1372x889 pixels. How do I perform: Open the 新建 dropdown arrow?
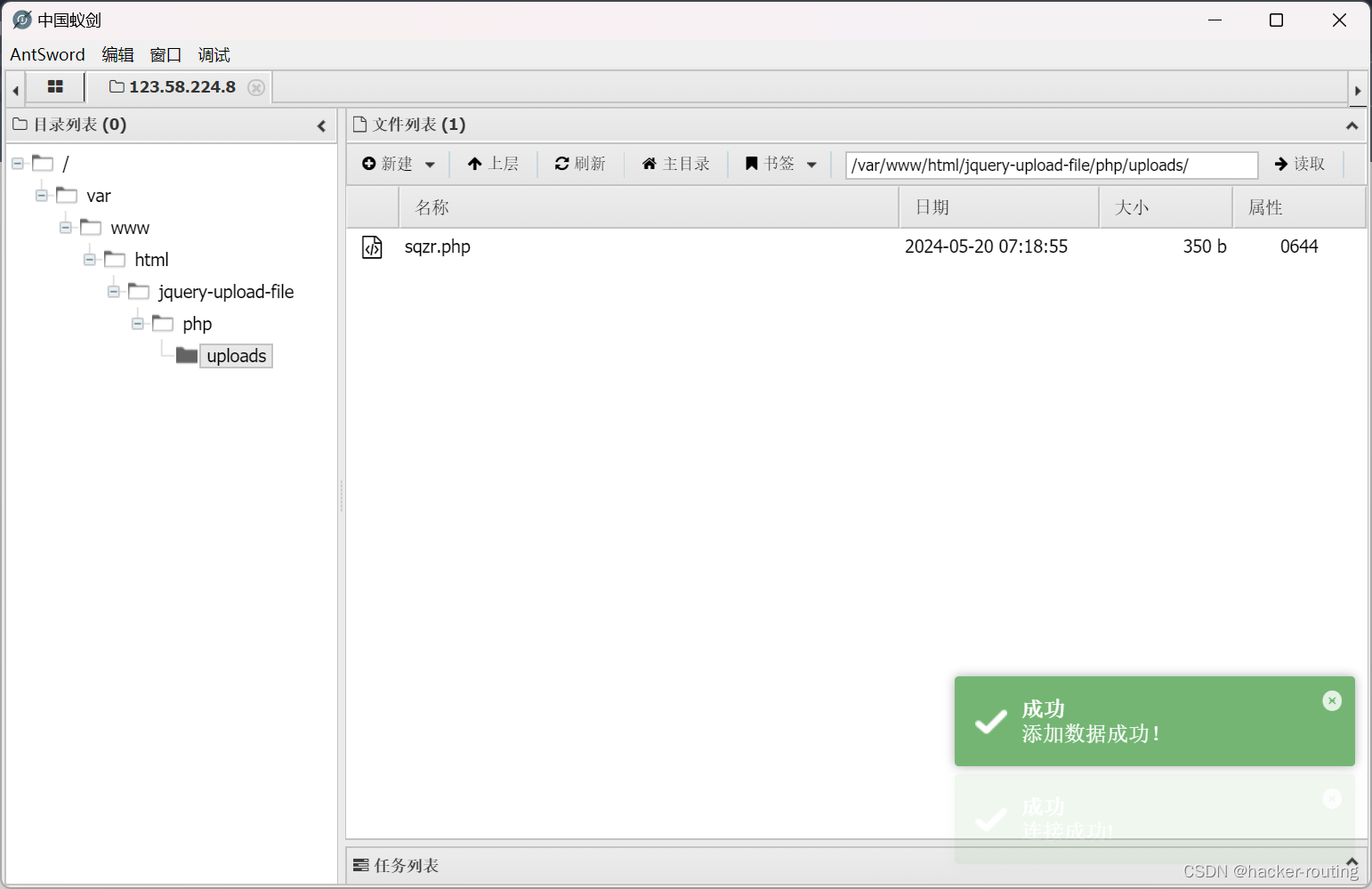coord(429,164)
